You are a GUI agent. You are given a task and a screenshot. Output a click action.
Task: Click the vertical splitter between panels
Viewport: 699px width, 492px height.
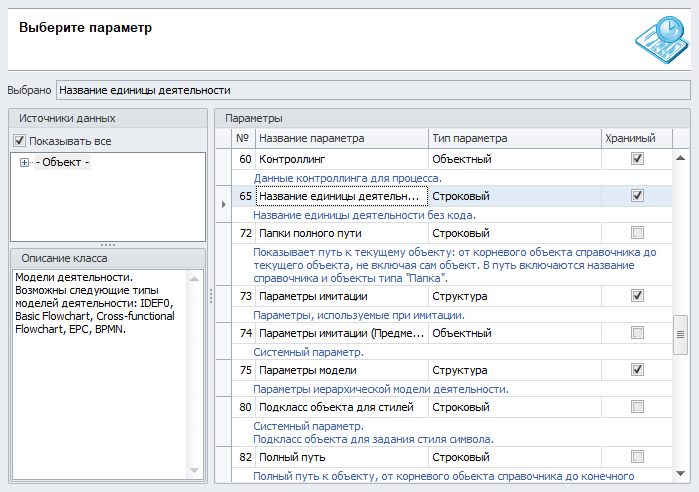[x=210, y=296]
